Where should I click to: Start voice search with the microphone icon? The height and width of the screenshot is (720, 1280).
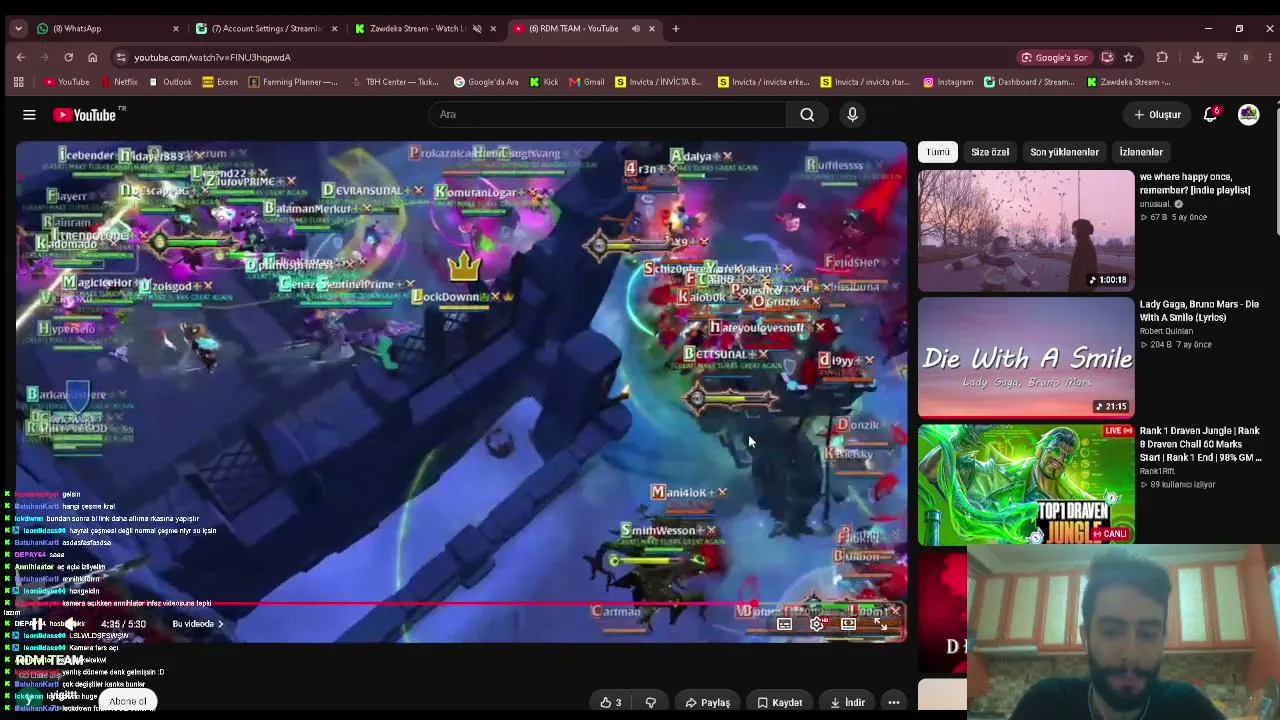pyautogui.click(x=852, y=115)
